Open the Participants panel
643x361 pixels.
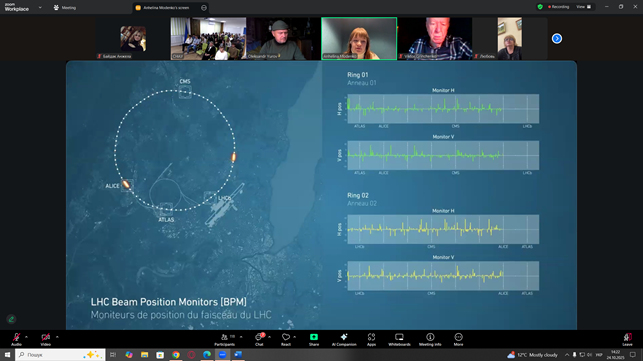click(225, 339)
